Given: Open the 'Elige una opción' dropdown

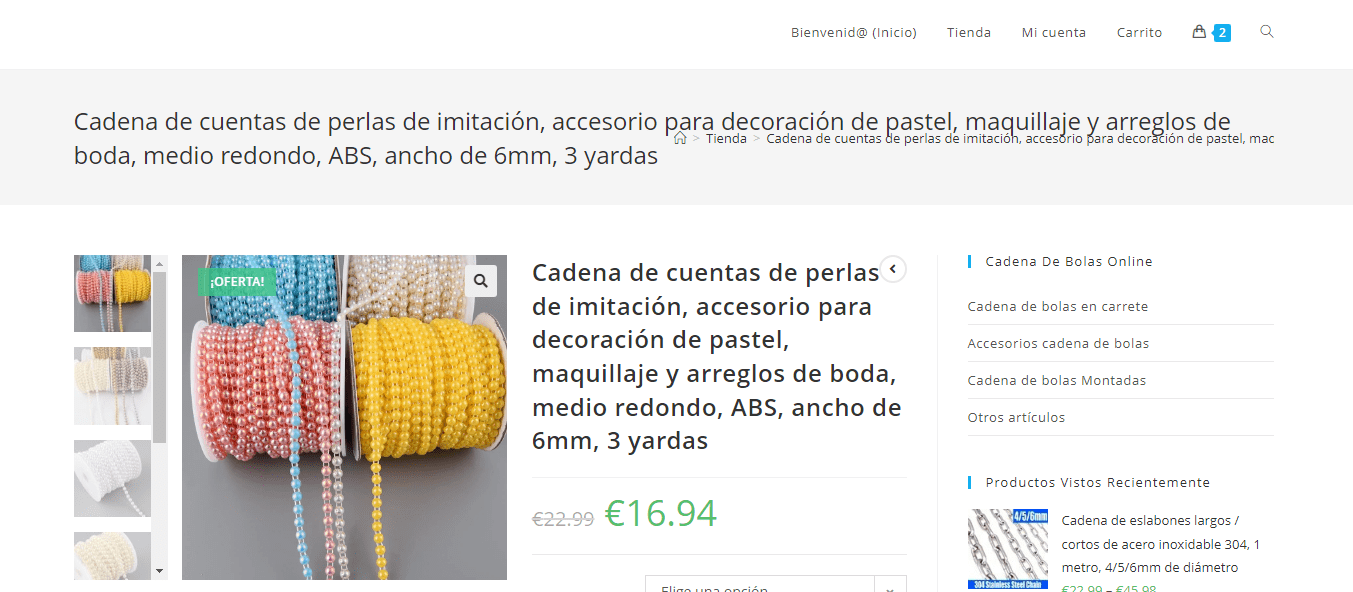Looking at the screenshot, I should click(775, 584).
